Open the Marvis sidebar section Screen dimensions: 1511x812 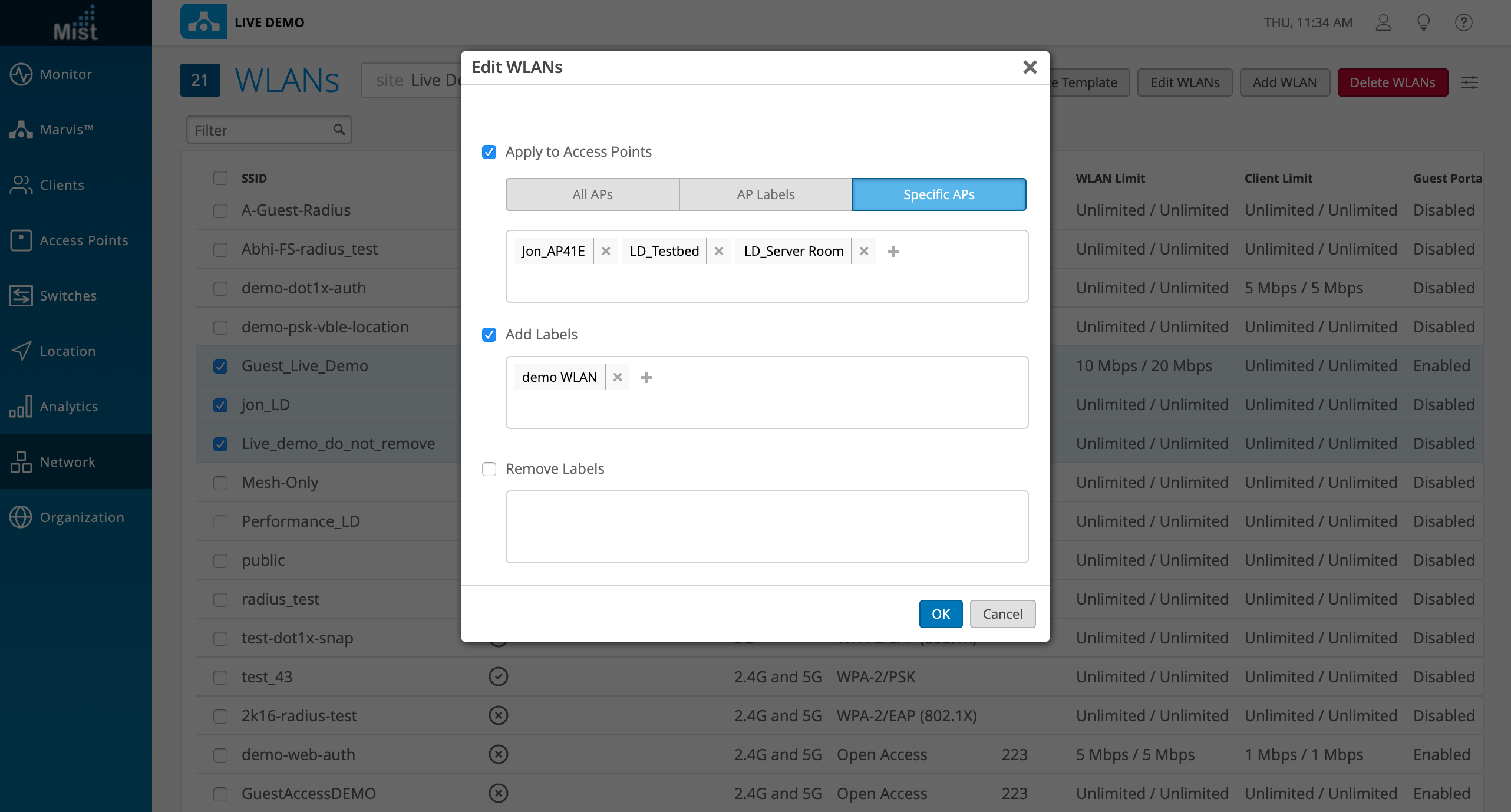(66, 130)
